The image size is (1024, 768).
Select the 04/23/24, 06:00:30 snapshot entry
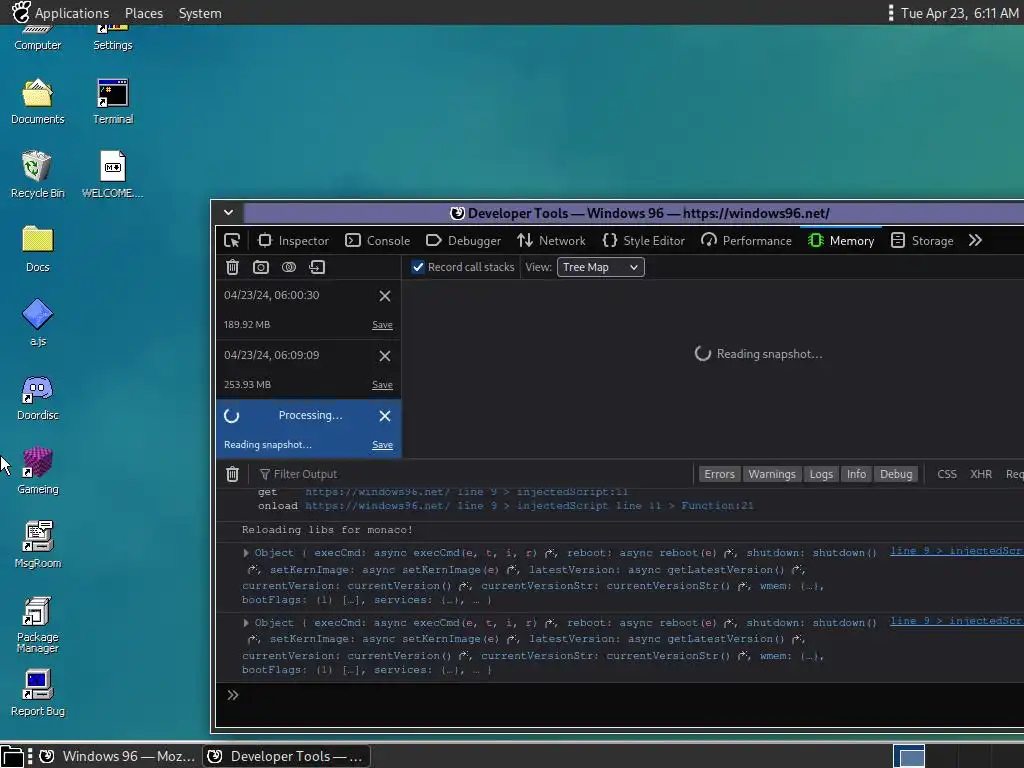(308, 310)
